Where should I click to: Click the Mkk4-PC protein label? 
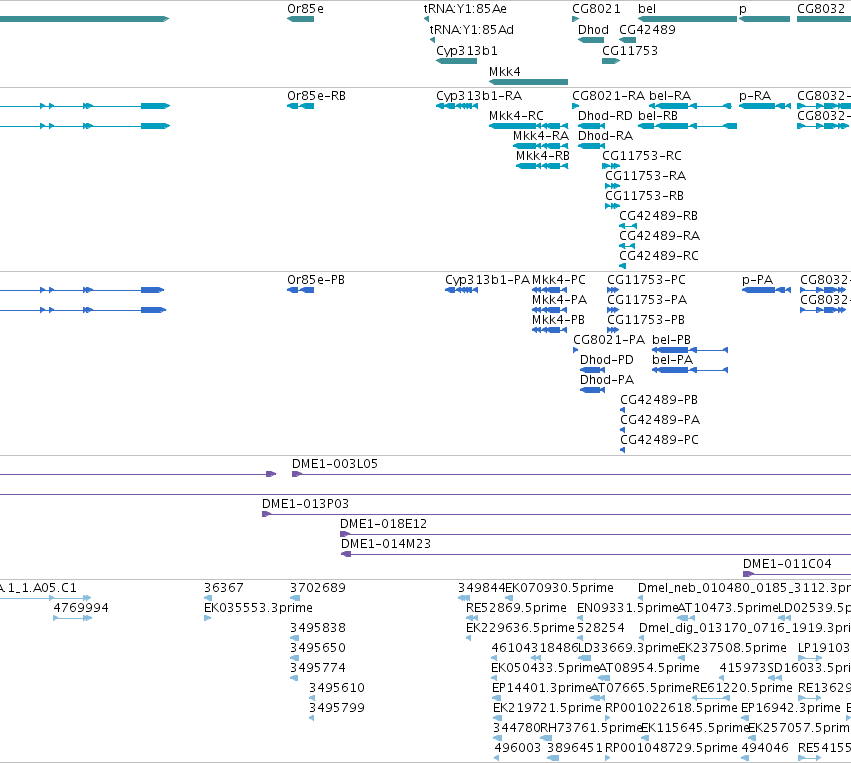point(558,280)
